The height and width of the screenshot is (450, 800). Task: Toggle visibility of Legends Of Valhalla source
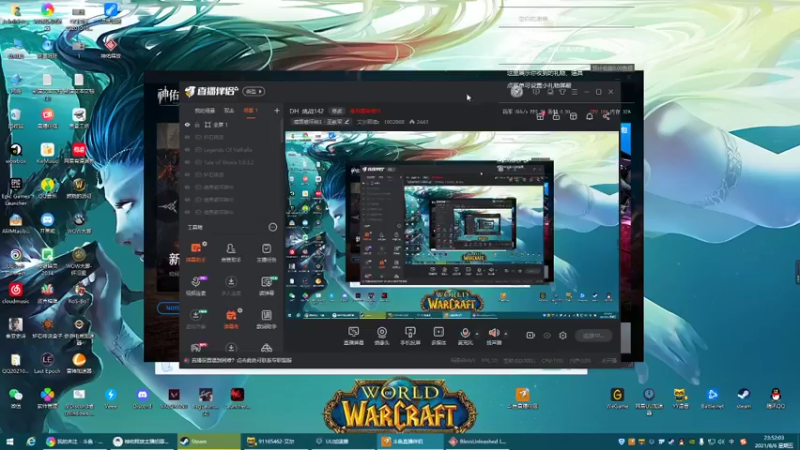click(187, 150)
